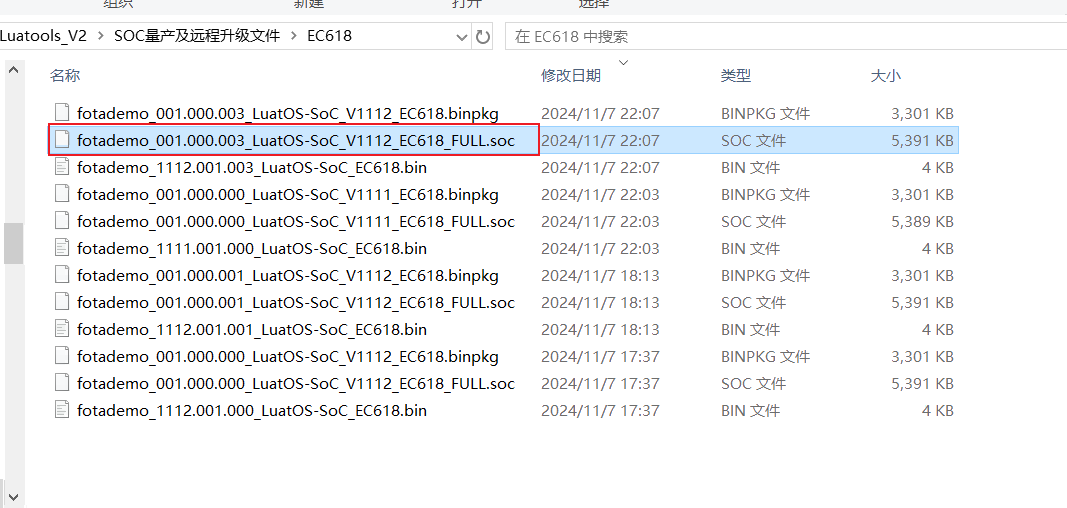Open address bar history dropdown arrow

462,37
